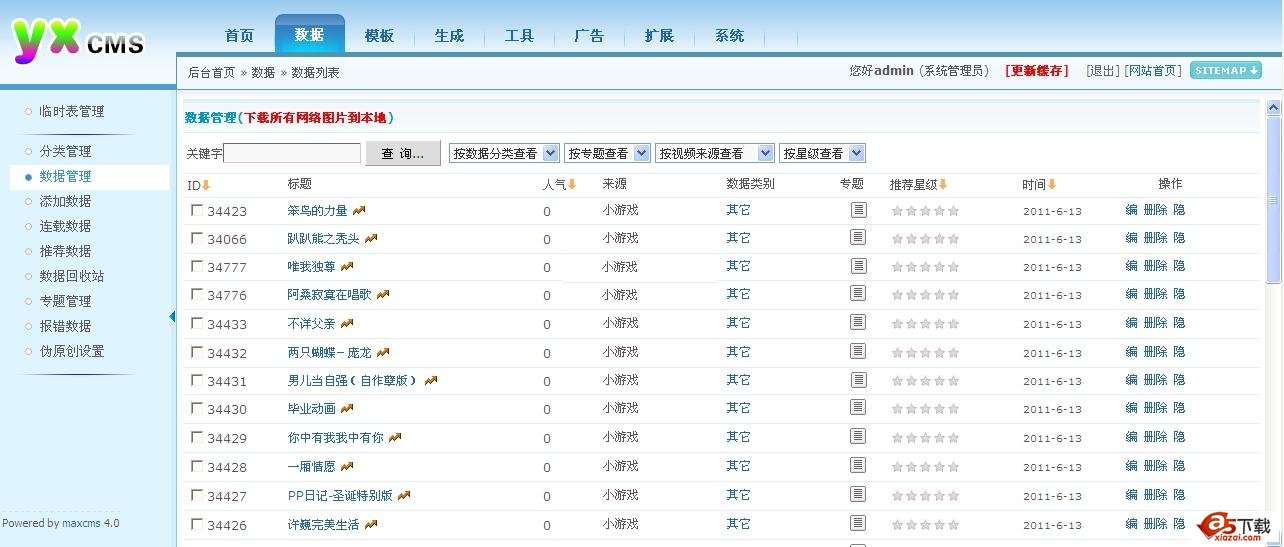The width and height of the screenshot is (1284, 547).
Task: Tick the checkbox for ID 34427
Action: 197,495
